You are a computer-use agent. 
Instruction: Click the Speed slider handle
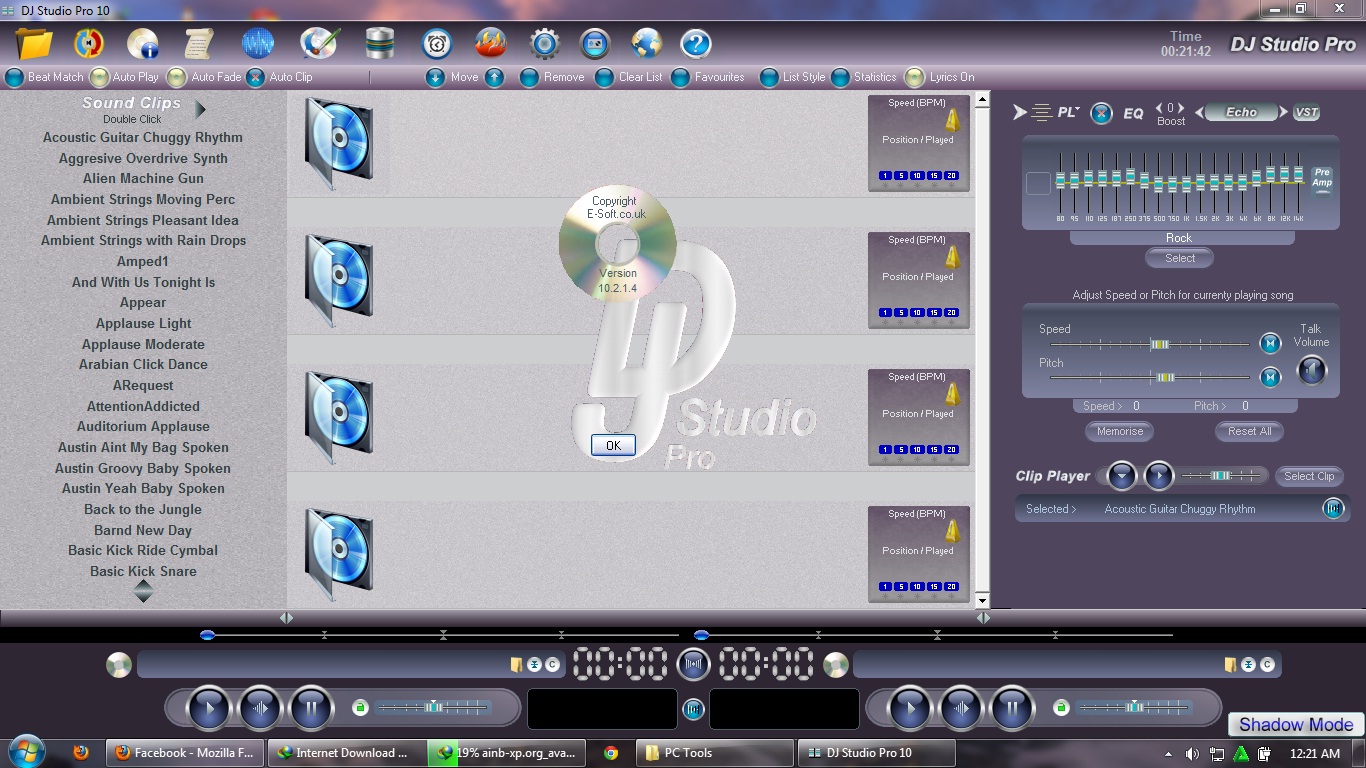(x=1159, y=344)
